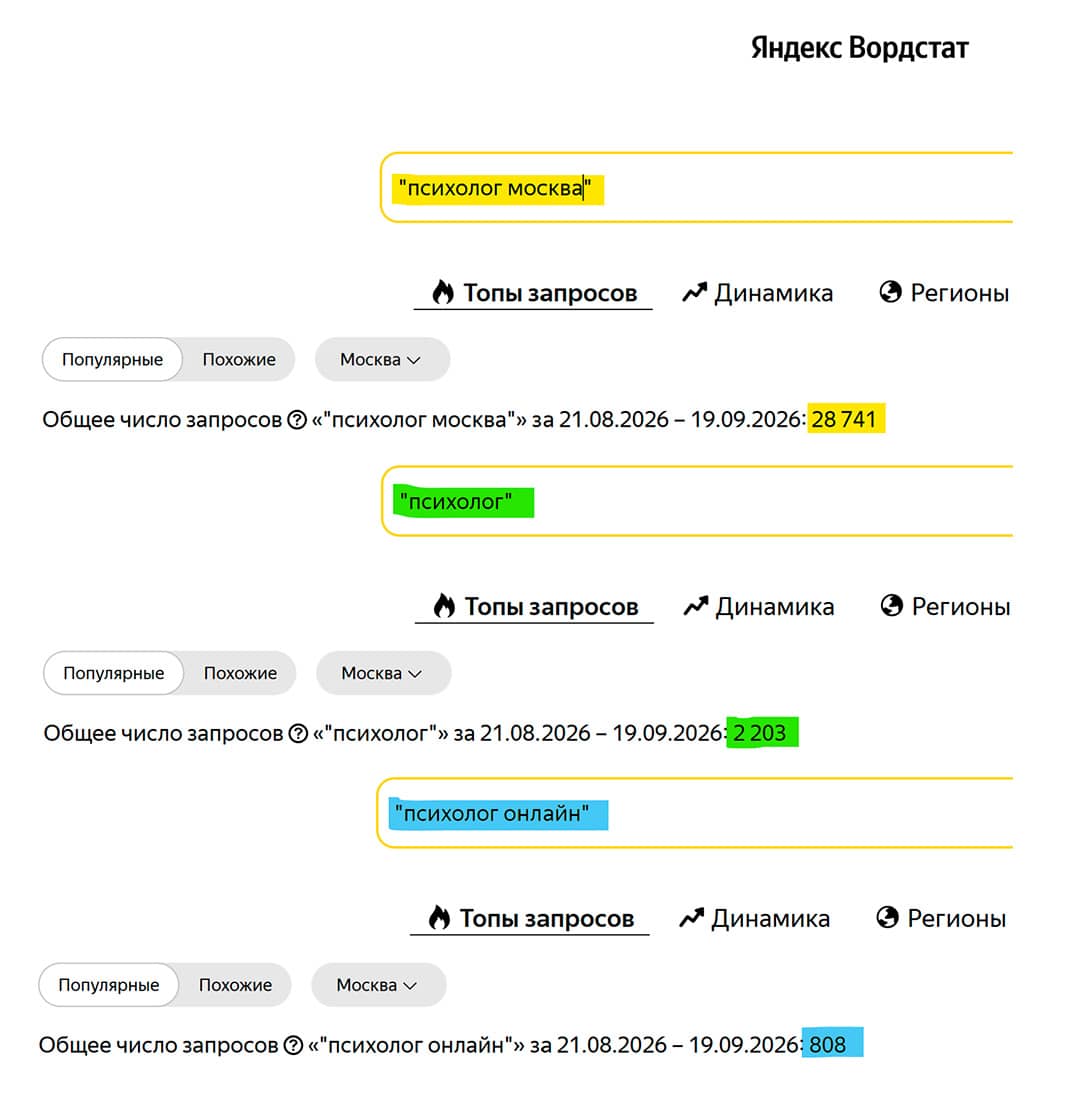Expand the Москва region dropdown in first block
Image resolution: width=1080 pixels, height=1116 pixels.
[x=382, y=359]
